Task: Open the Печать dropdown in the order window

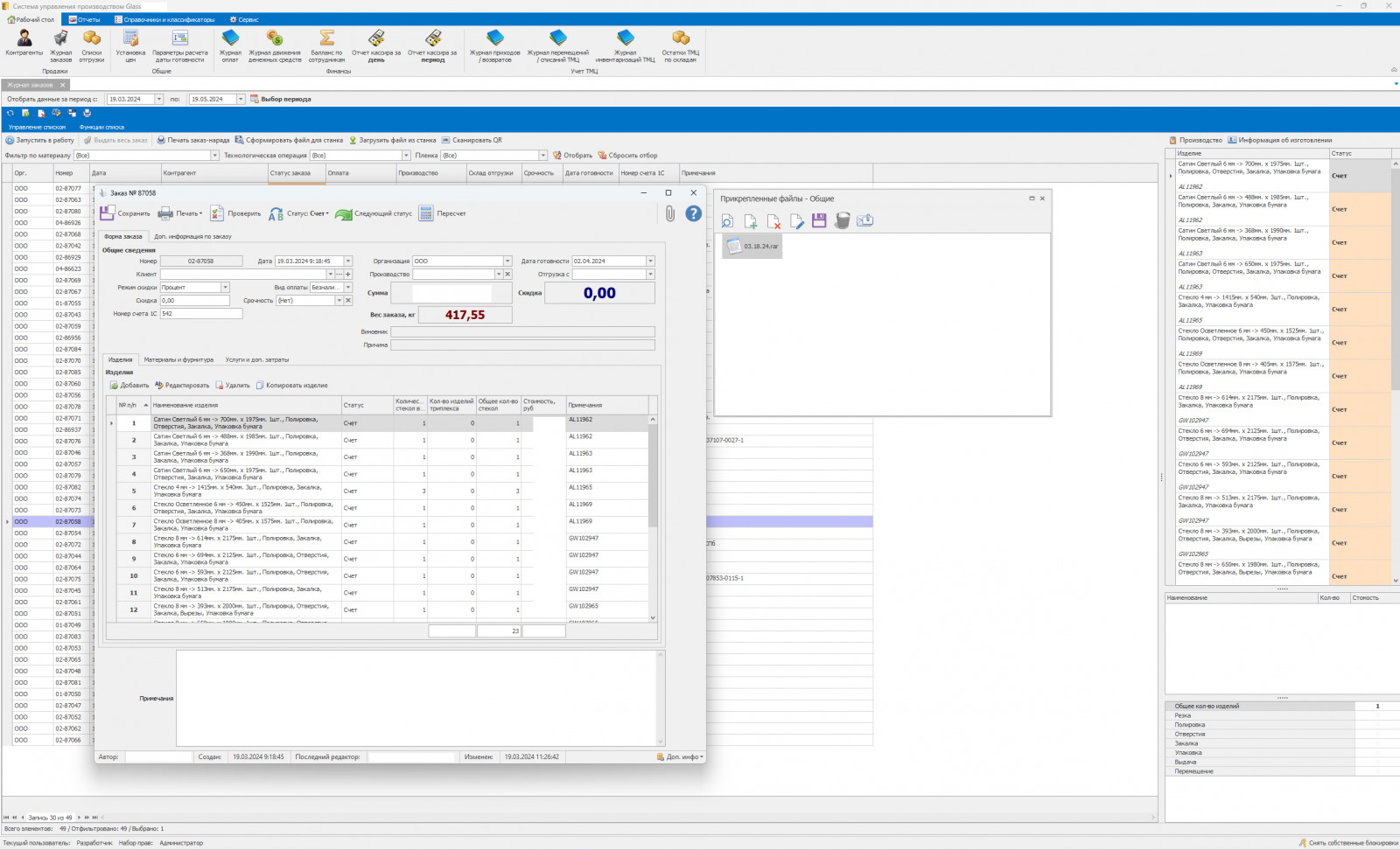Action: coord(180,213)
